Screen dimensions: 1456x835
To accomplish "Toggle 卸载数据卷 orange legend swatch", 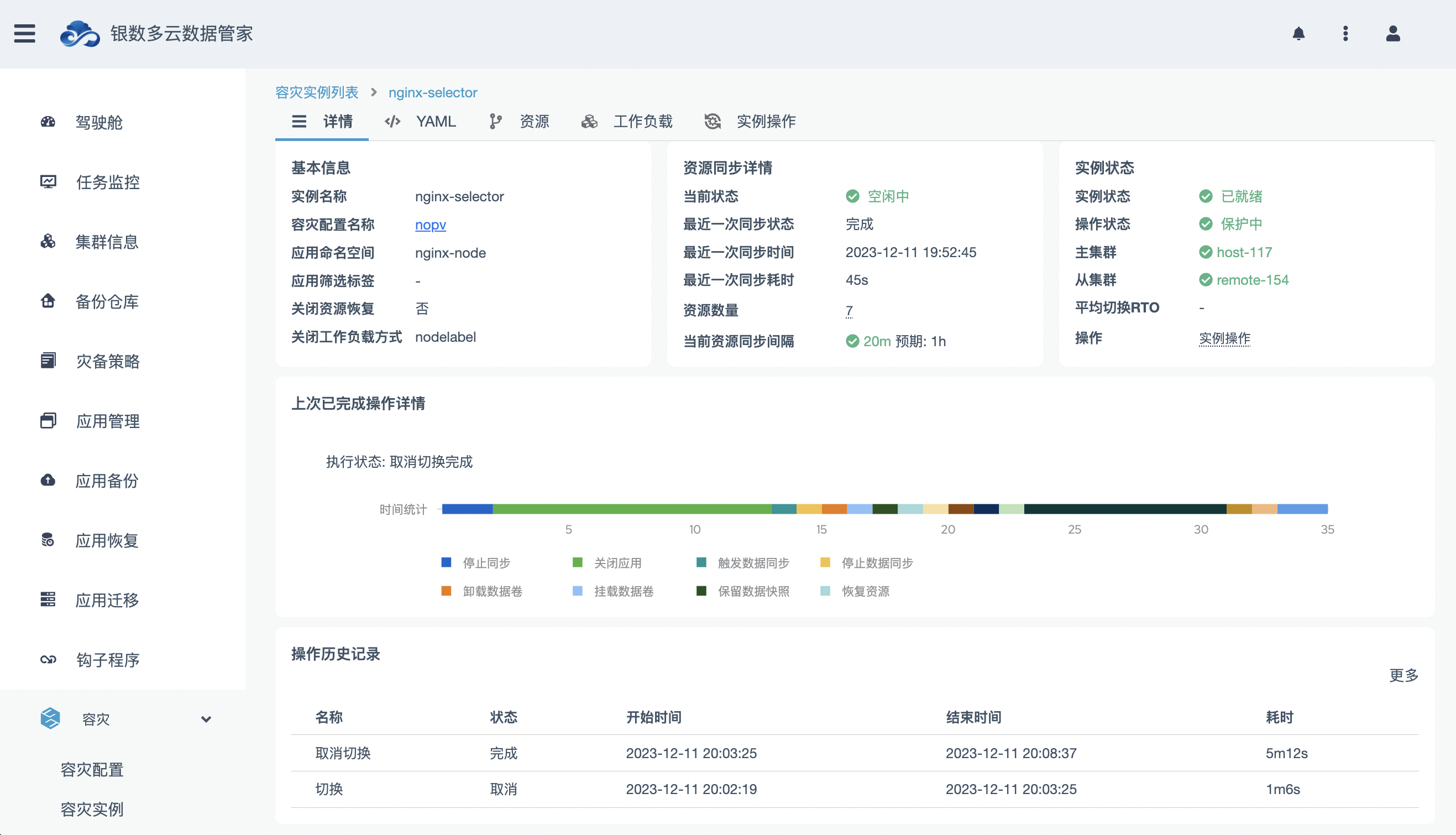I will point(446,591).
